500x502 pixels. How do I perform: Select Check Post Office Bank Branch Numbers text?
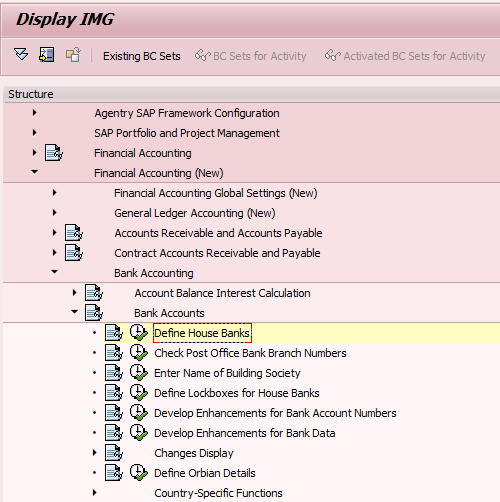(x=250, y=353)
